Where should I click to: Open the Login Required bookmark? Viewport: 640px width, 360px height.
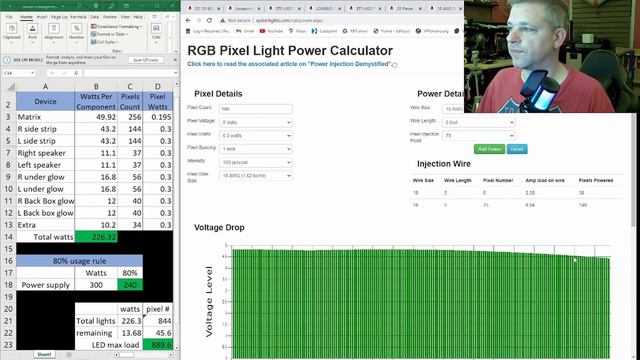pos(208,31)
